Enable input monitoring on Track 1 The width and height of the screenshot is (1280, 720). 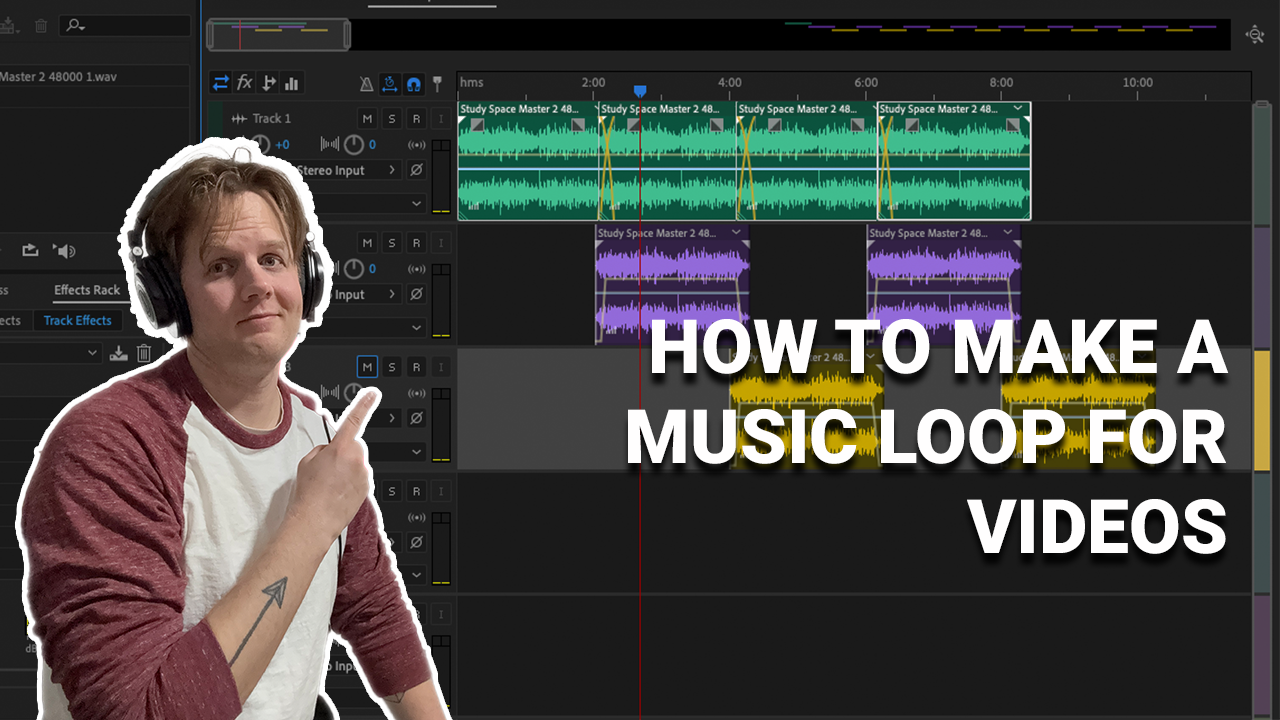coord(441,119)
